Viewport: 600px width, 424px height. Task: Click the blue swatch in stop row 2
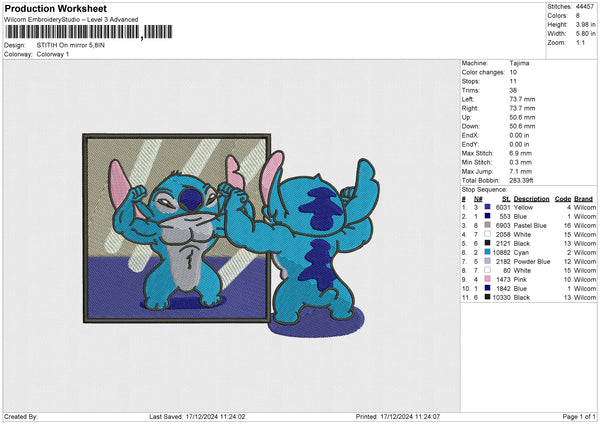pyautogui.click(x=487, y=216)
